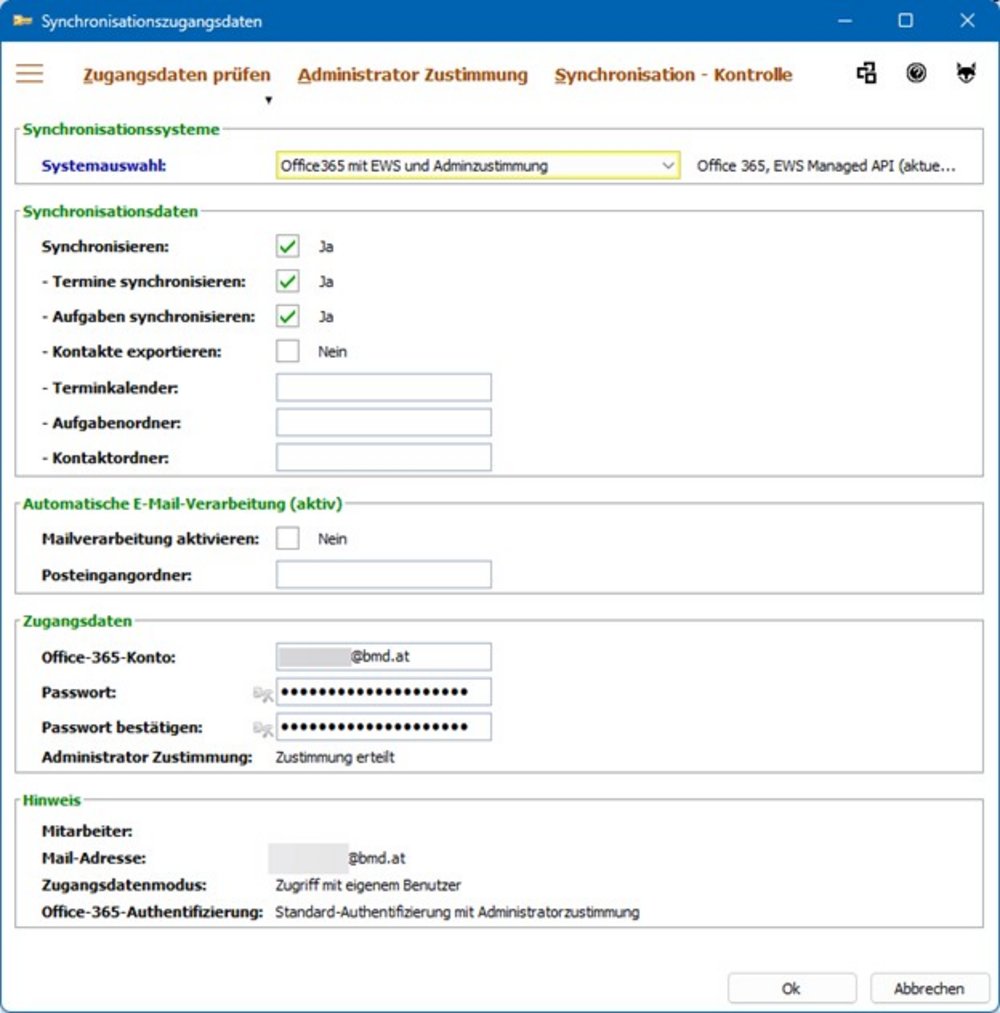Click the key icon beside Passwort field
The height and width of the screenshot is (1013, 1000).
(263, 694)
